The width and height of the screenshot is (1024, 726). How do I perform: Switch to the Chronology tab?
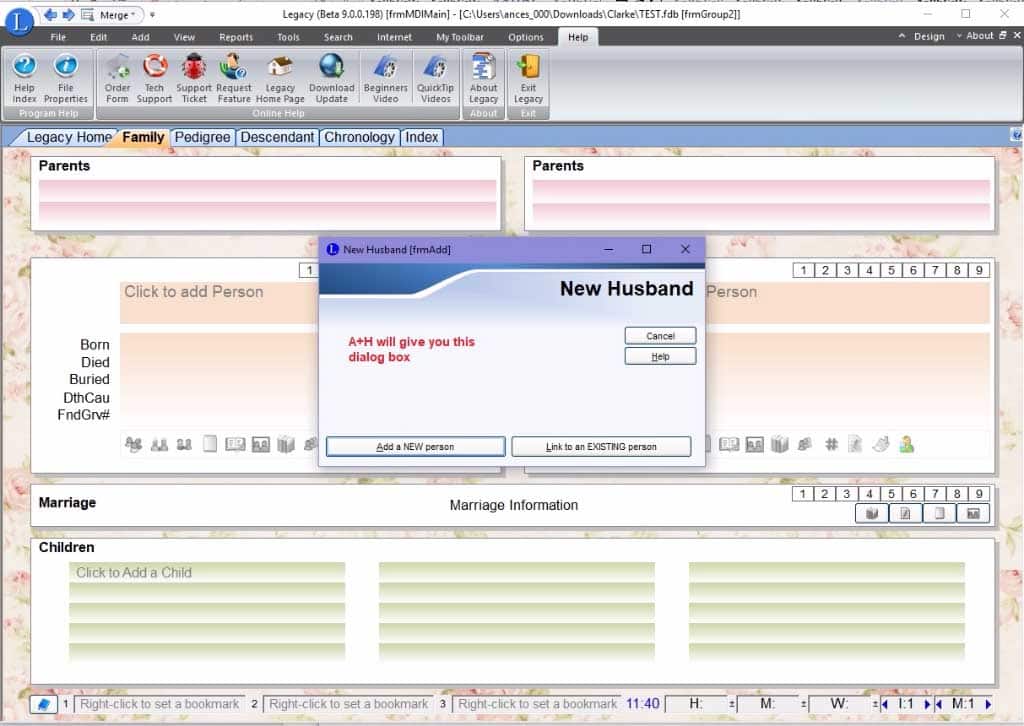(359, 137)
